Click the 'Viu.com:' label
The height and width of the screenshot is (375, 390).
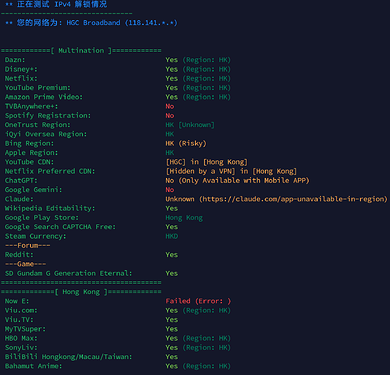tap(21, 311)
